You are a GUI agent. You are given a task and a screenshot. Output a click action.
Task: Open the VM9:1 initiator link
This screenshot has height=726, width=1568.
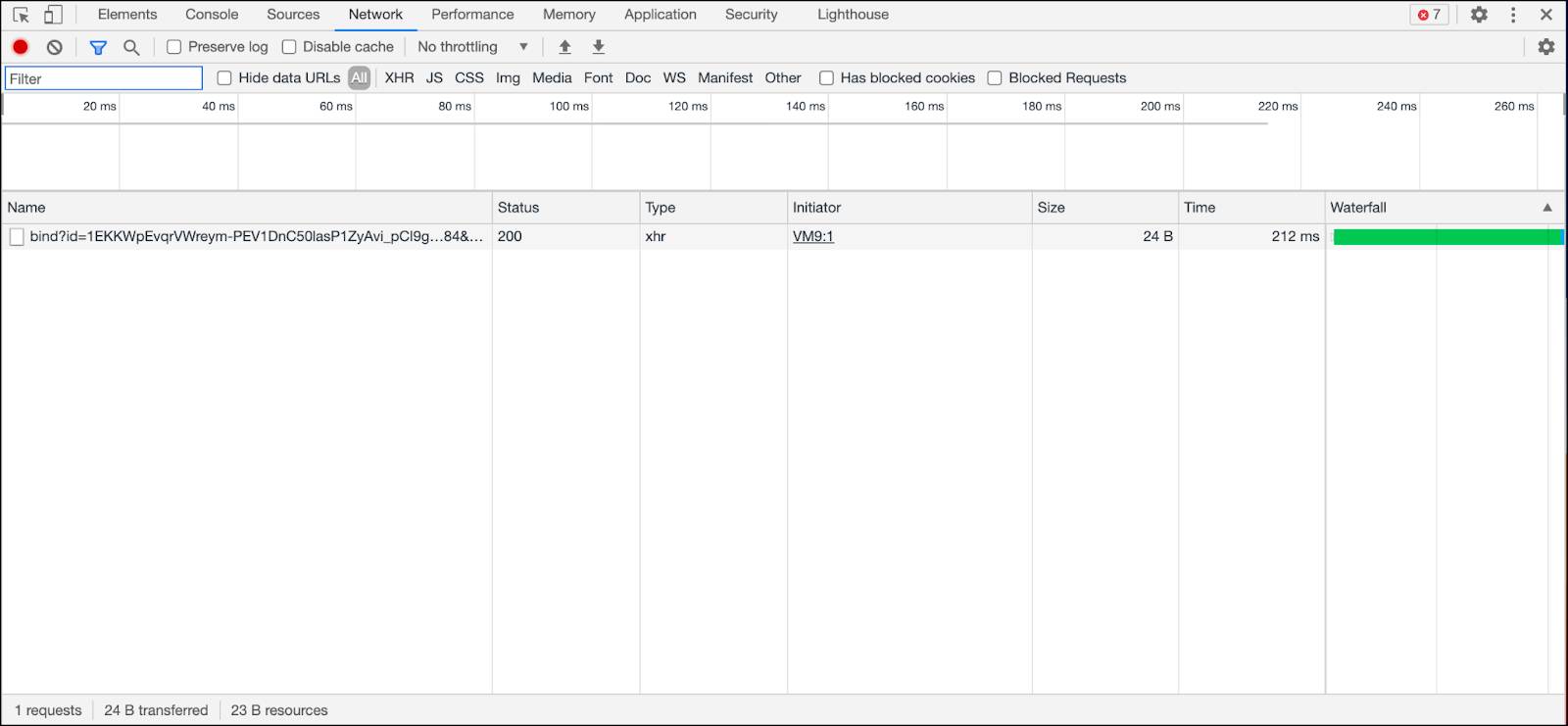tap(813, 236)
